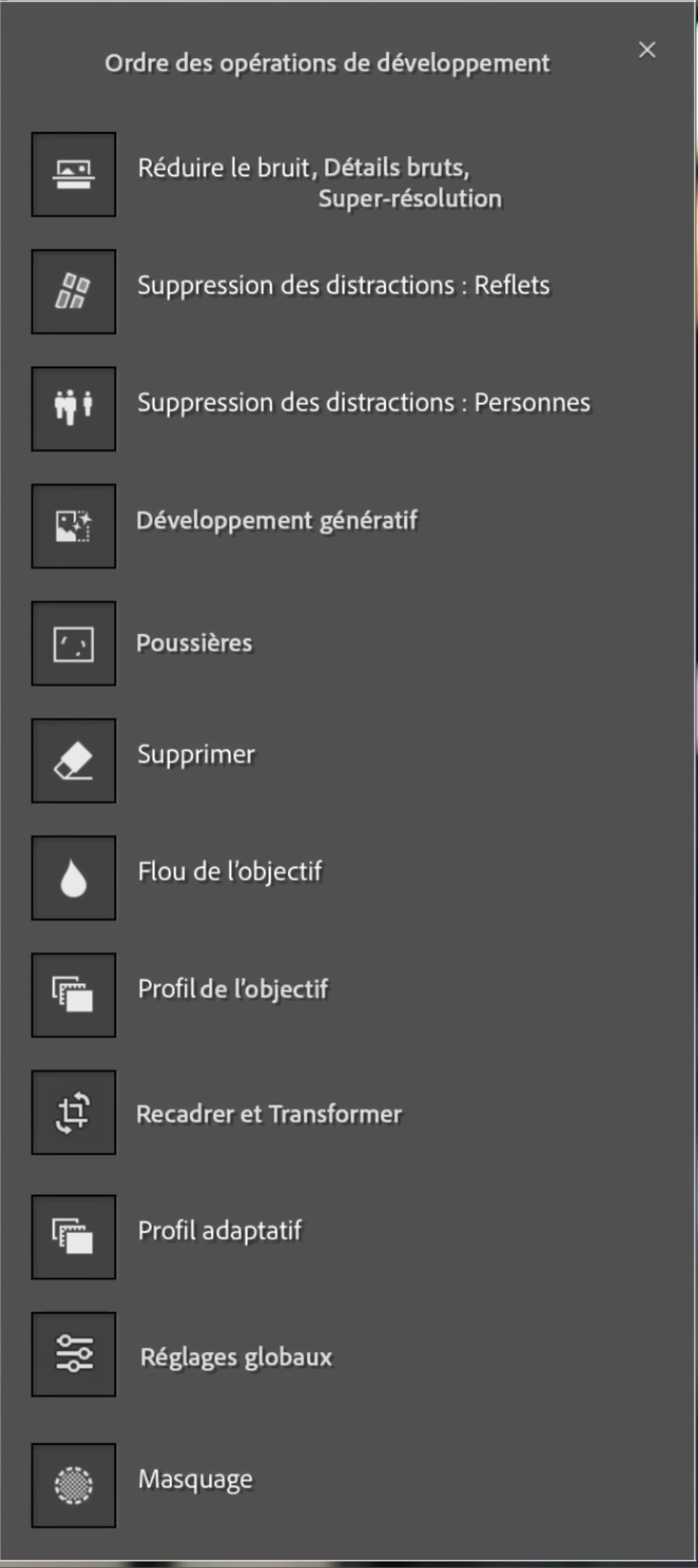The height and width of the screenshot is (1568, 698).
Task: Click the Suppression des distractions : Personnes label
Action: point(364,403)
